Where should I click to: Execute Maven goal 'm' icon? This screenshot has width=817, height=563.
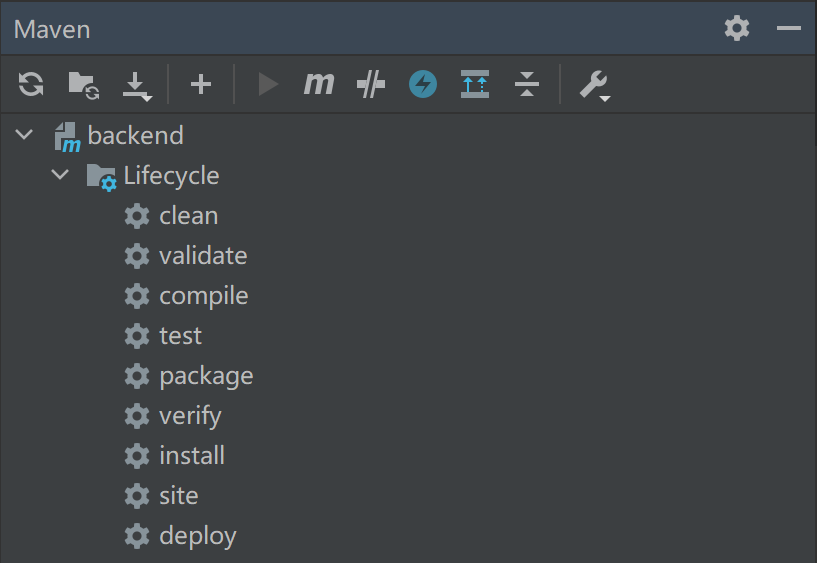[319, 83]
